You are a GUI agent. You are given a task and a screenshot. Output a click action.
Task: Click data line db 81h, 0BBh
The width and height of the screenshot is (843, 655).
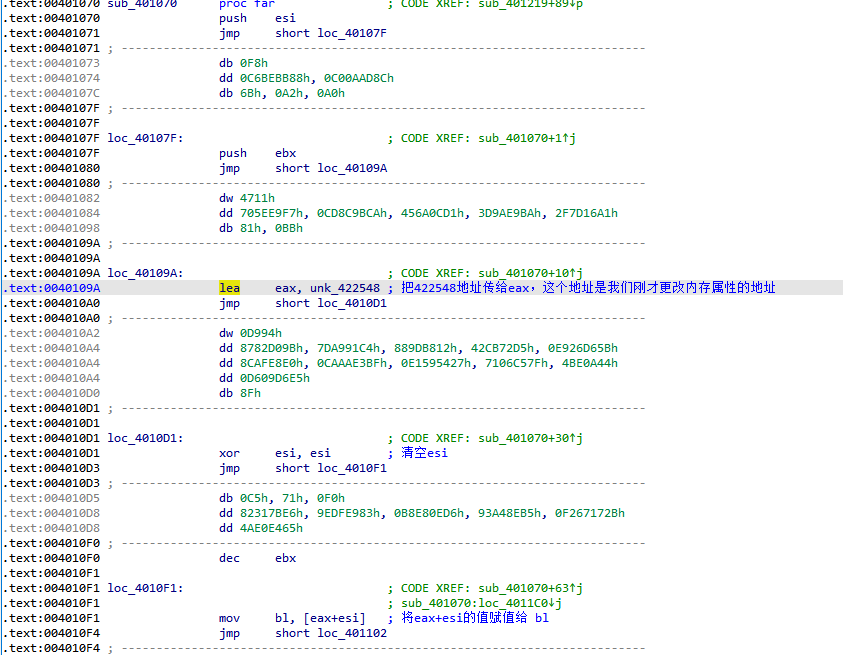(261, 229)
